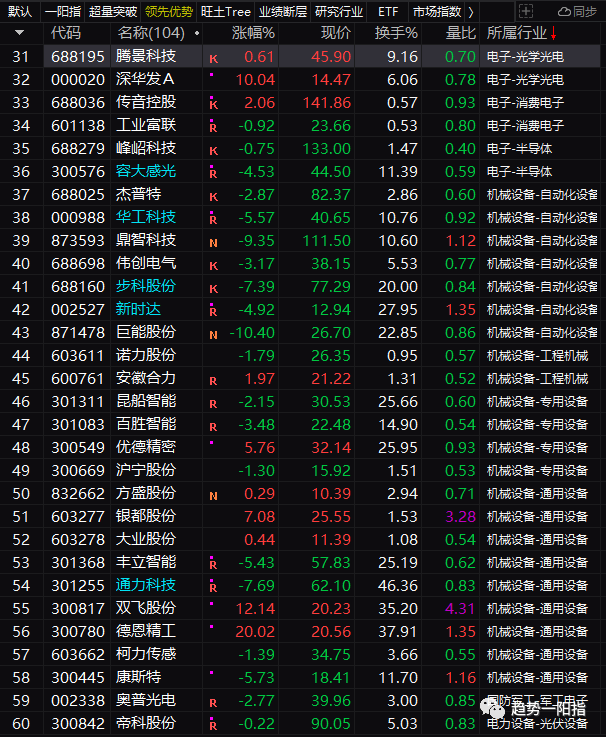Open stock 华工科技
Image resolution: width=606 pixels, height=737 pixels.
pyautogui.click(x=146, y=218)
